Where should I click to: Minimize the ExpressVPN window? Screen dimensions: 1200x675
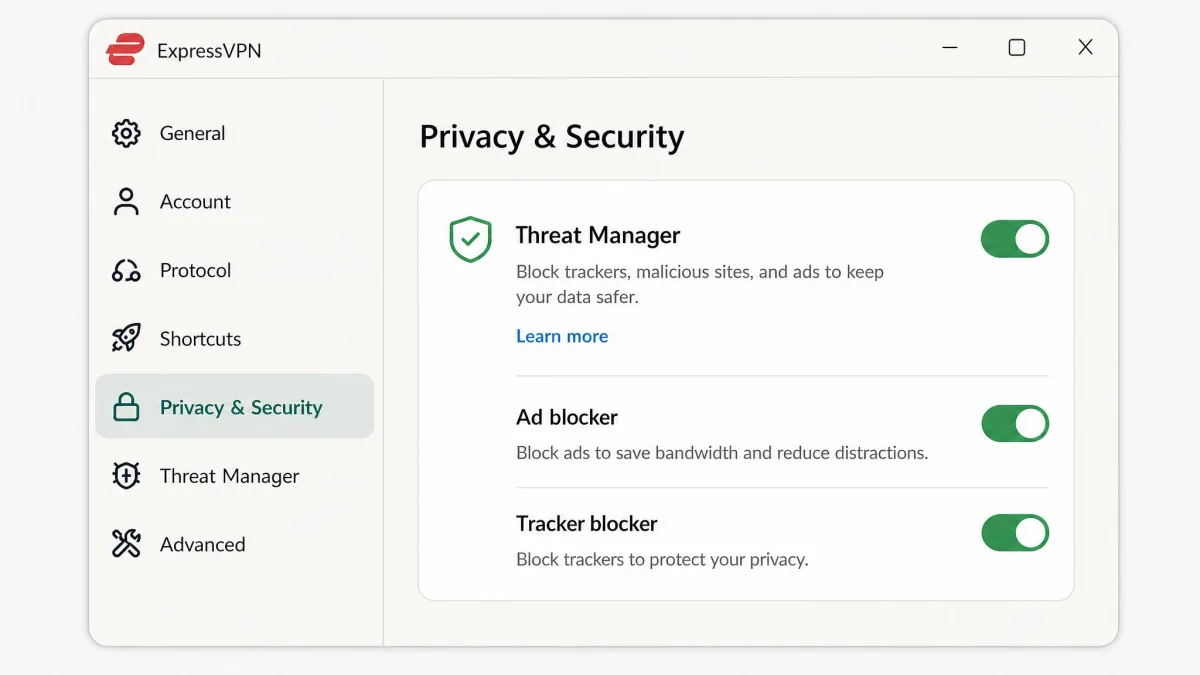click(x=949, y=47)
